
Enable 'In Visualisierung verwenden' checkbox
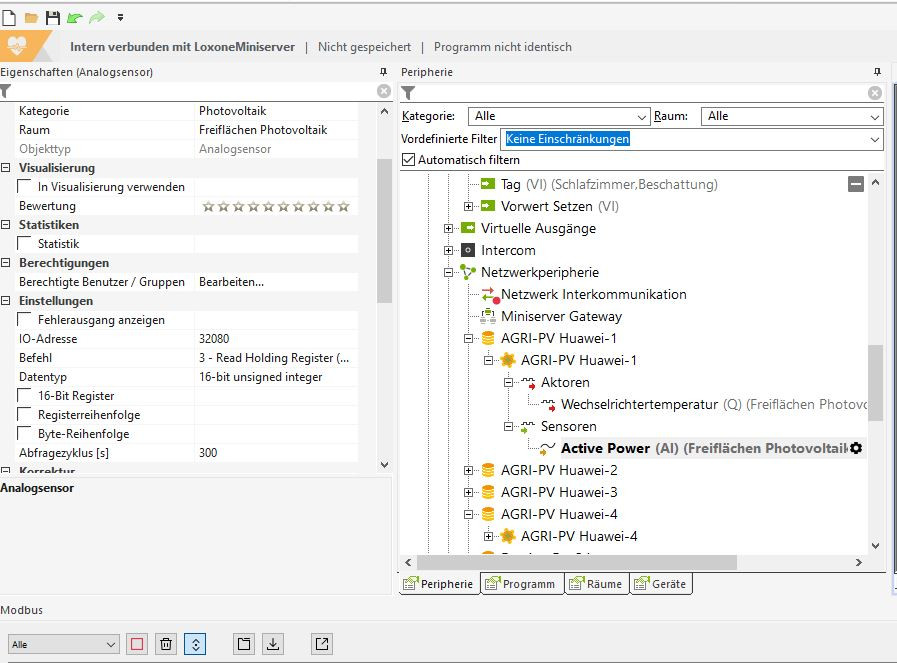point(25,187)
